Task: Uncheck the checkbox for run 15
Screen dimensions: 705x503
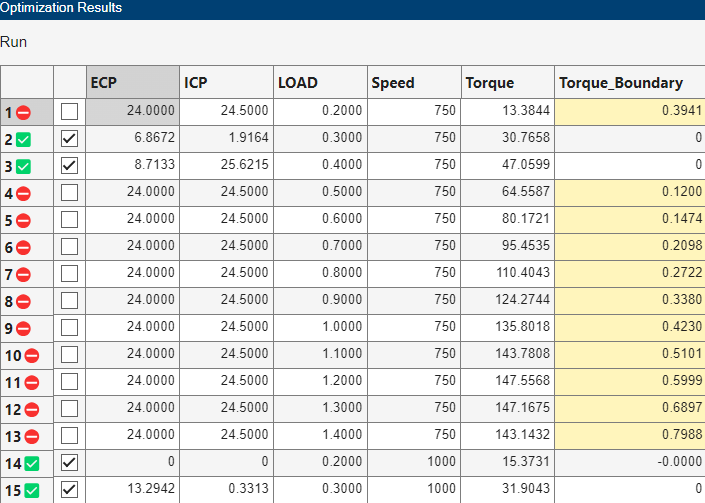Action: (69, 489)
